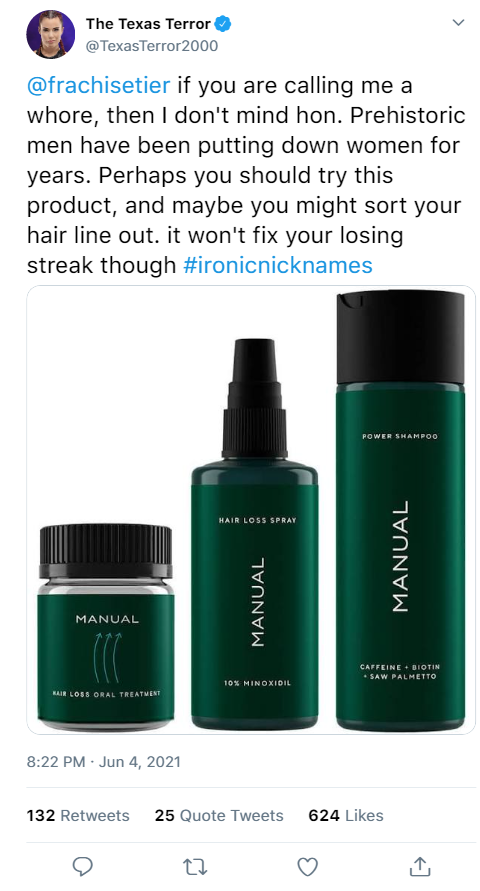Open The Texas Terror display name

149,24
